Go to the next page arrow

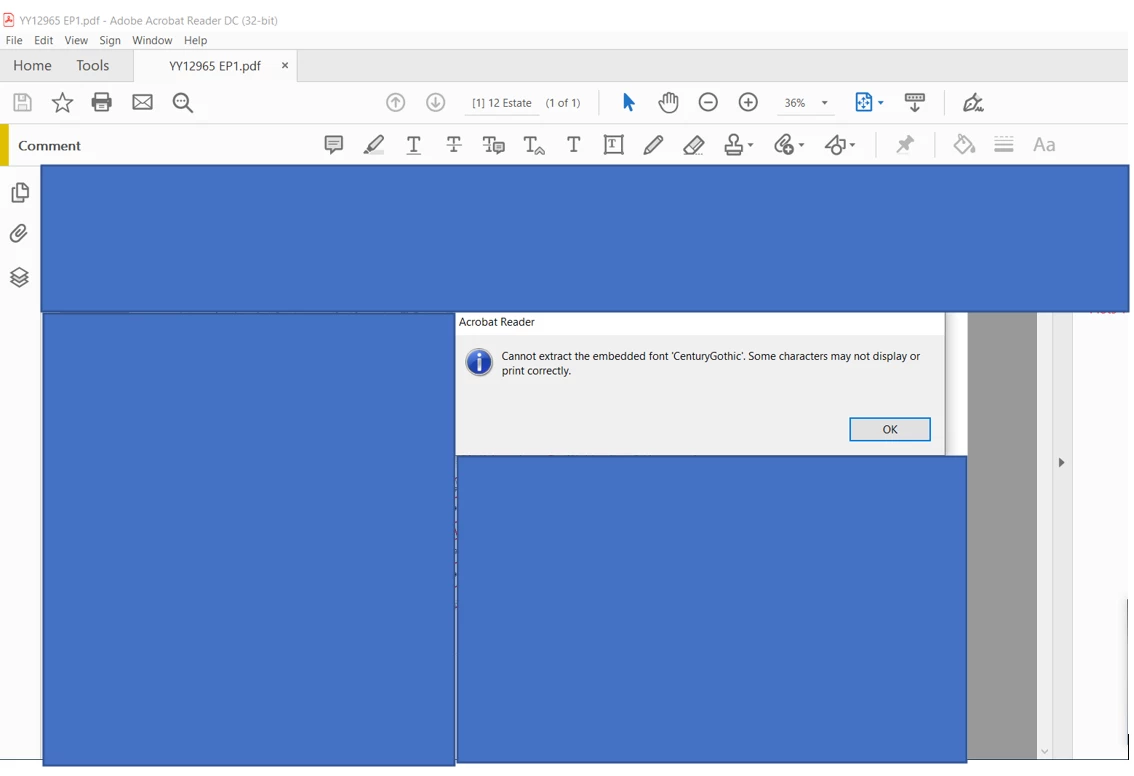[x=435, y=103]
